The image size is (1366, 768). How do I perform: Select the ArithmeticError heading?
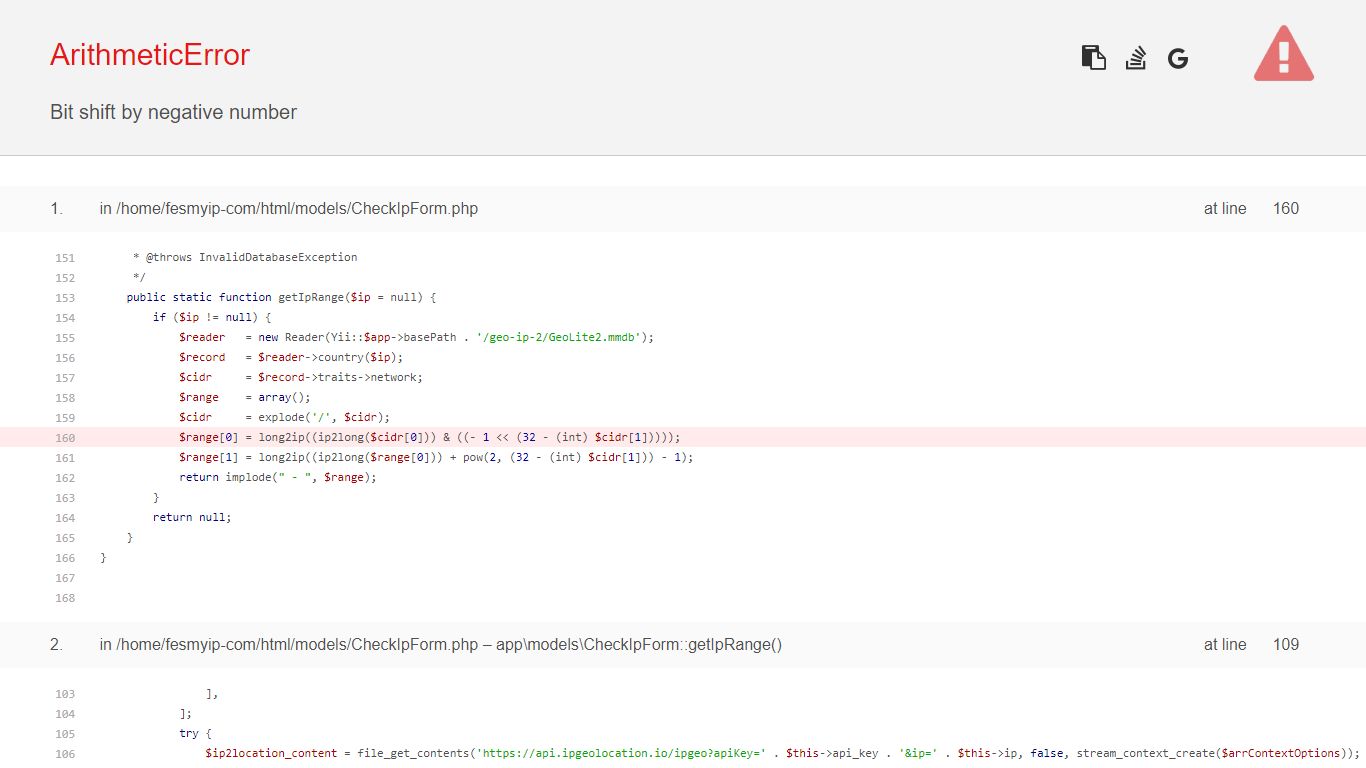pos(150,55)
